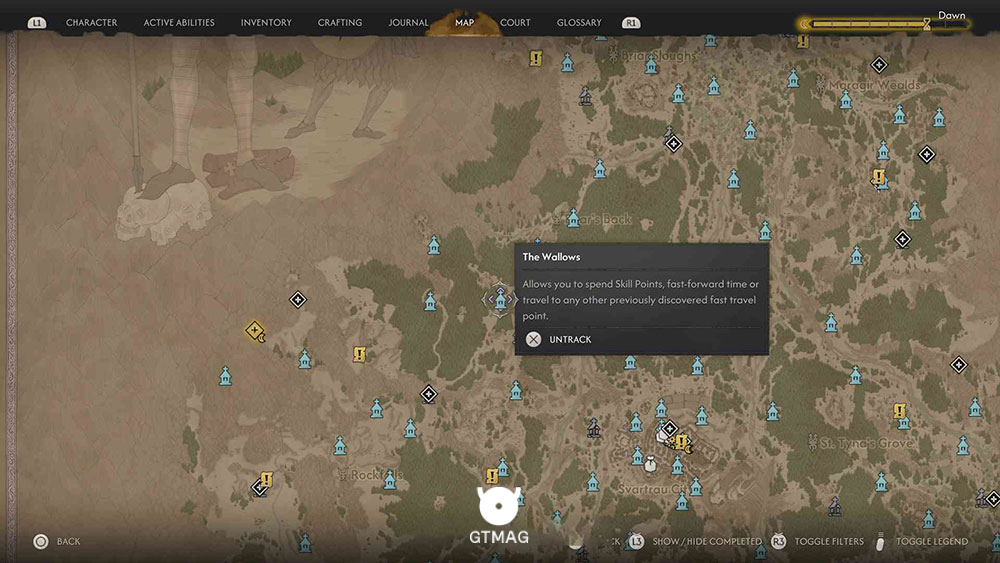1000x563 pixels.
Task: Toggle the map legend display
Action: 932,541
